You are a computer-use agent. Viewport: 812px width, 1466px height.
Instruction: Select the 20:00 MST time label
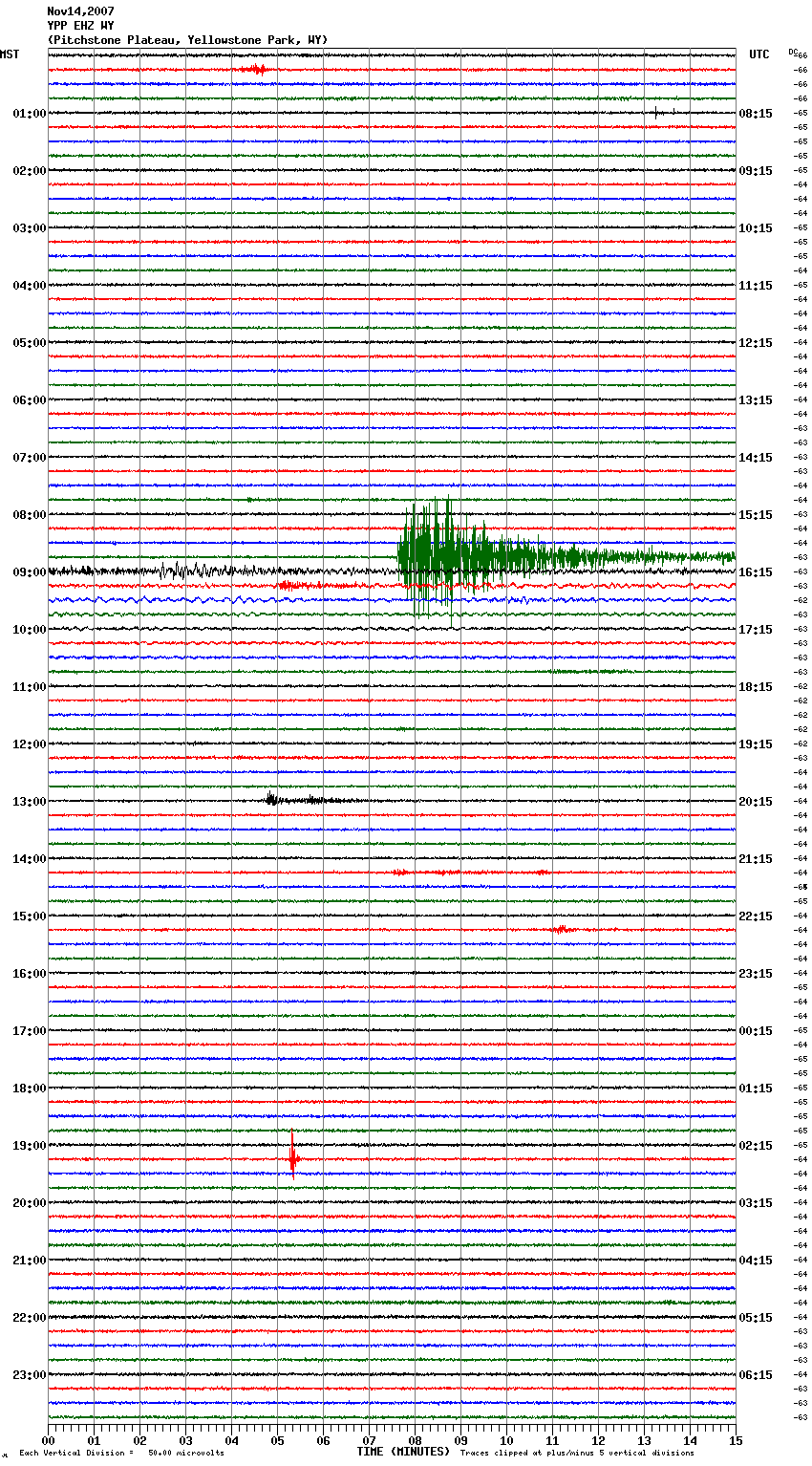coord(30,1203)
